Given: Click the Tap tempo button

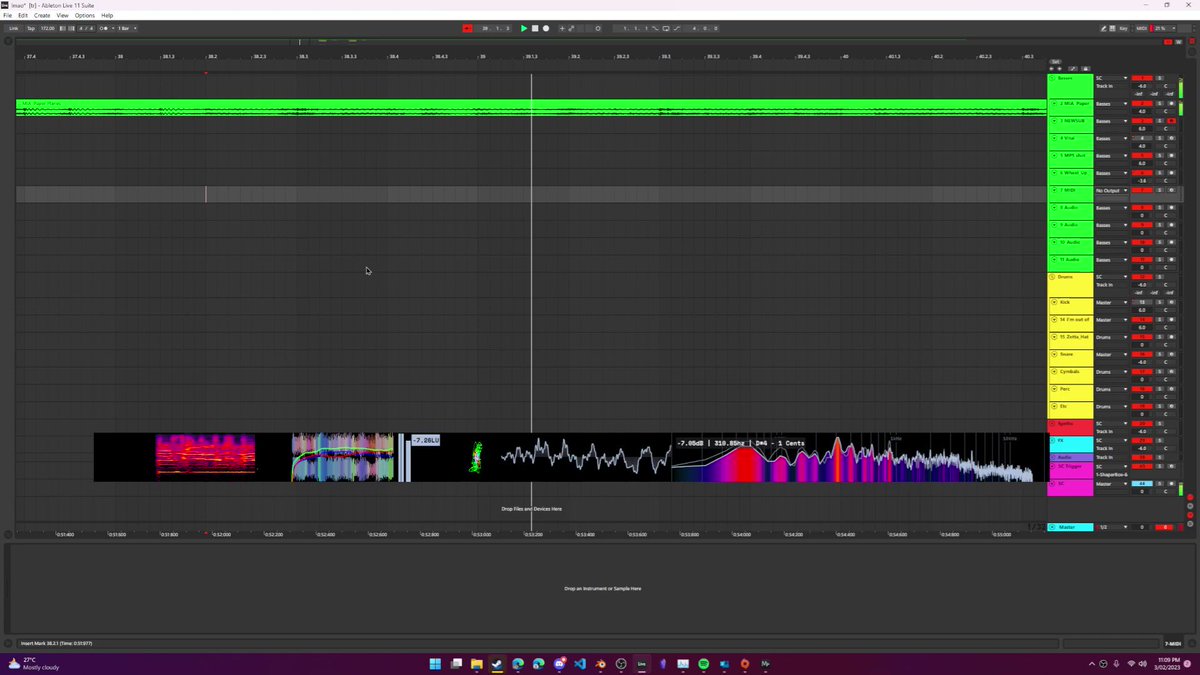Looking at the screenshot, I should click(x=31, y=28).
